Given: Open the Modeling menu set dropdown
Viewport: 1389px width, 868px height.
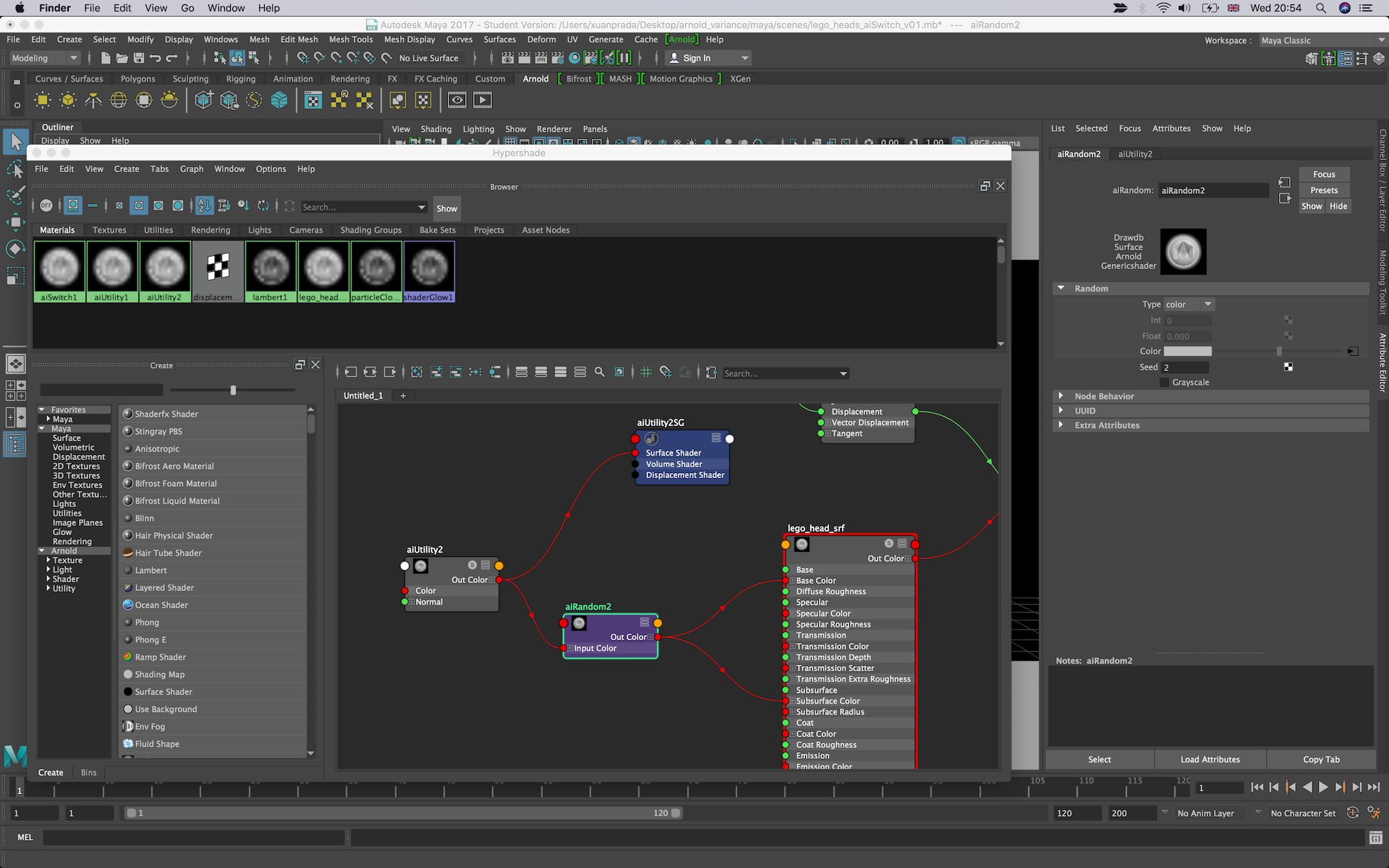Looking at the screenshot, I should [45, 58].
